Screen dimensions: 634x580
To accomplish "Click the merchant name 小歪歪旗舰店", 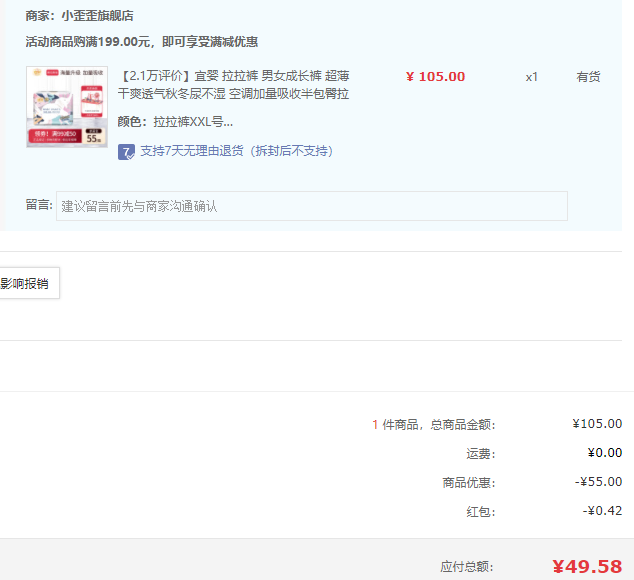I will [97, 16].
